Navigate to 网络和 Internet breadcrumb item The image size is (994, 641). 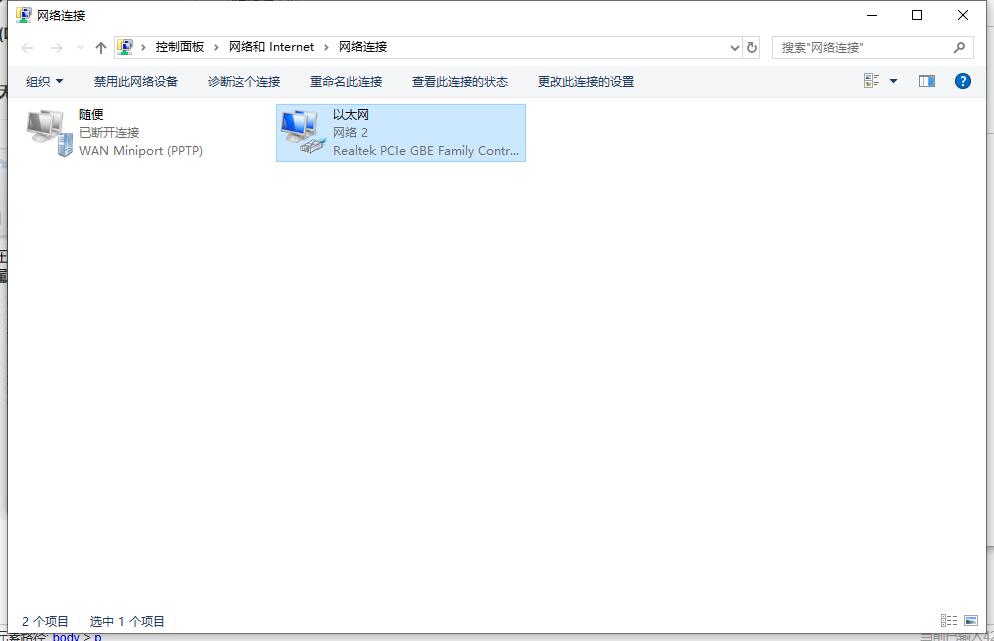click(x=272, y=46)
